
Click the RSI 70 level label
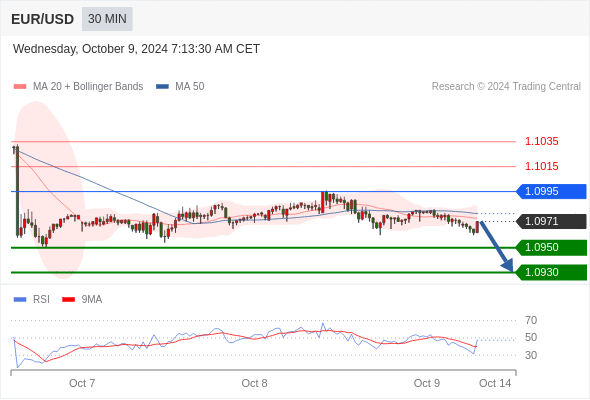pyautogui.click(x=531, y=321)
